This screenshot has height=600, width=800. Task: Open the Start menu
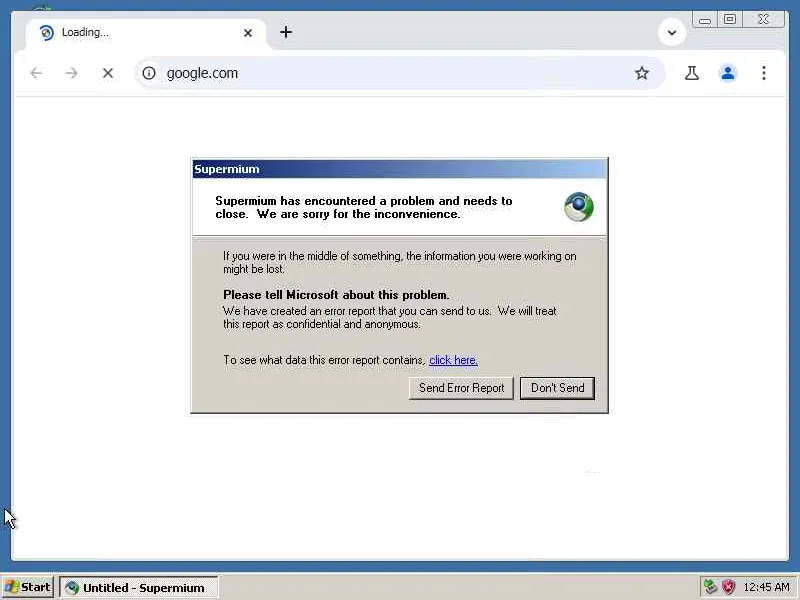point(27,587)
